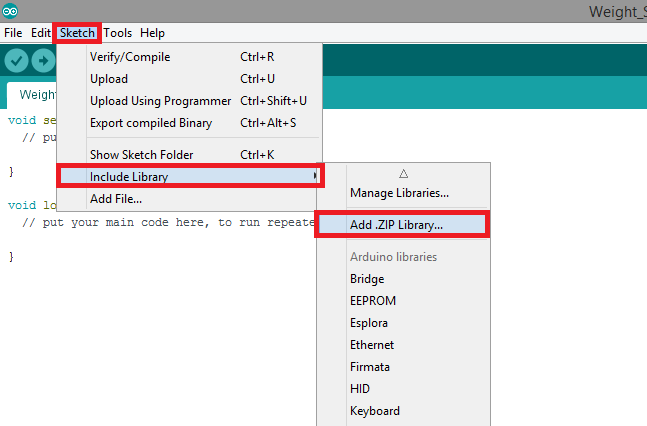Choose Add File... menu entry

(x=116, y=199)
